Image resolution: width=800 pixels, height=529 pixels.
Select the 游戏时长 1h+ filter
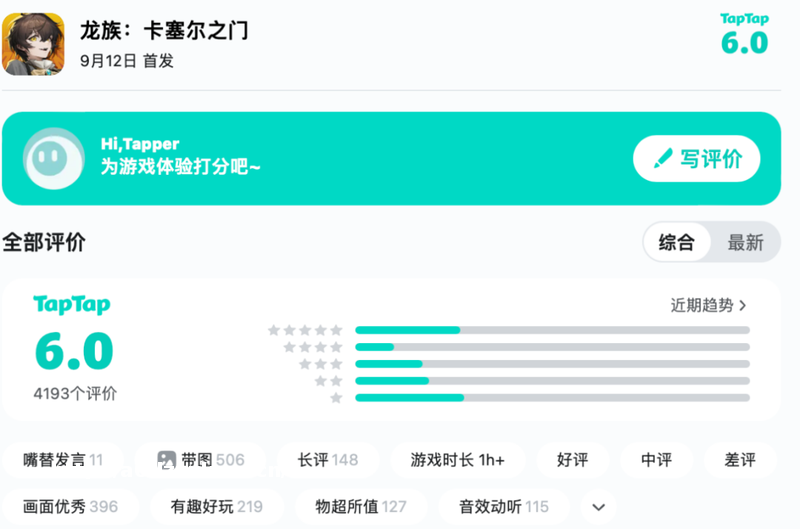tap(457, 460)
